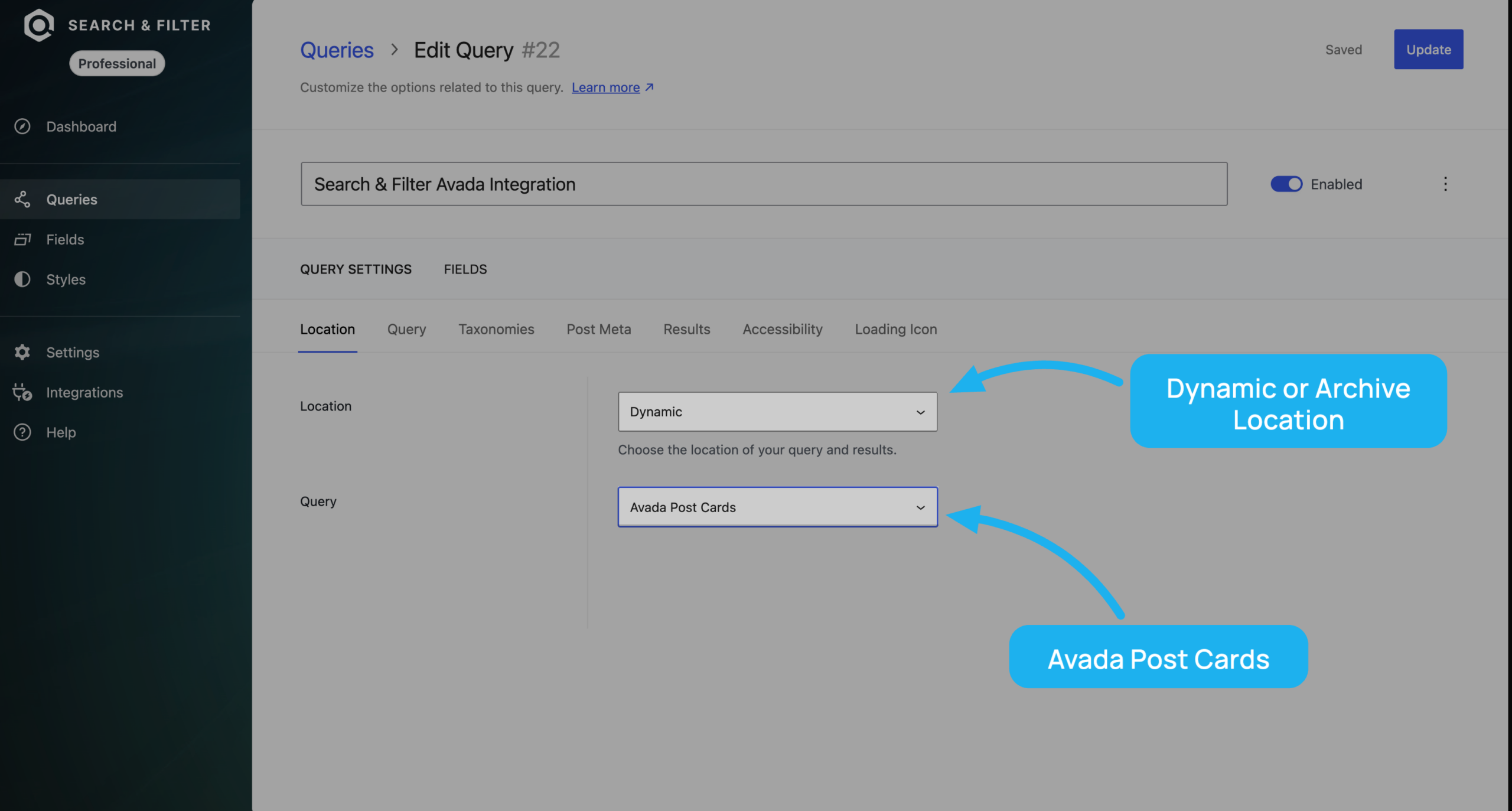
Task: Select the Location sub-tab
Action: pos(327,329)
